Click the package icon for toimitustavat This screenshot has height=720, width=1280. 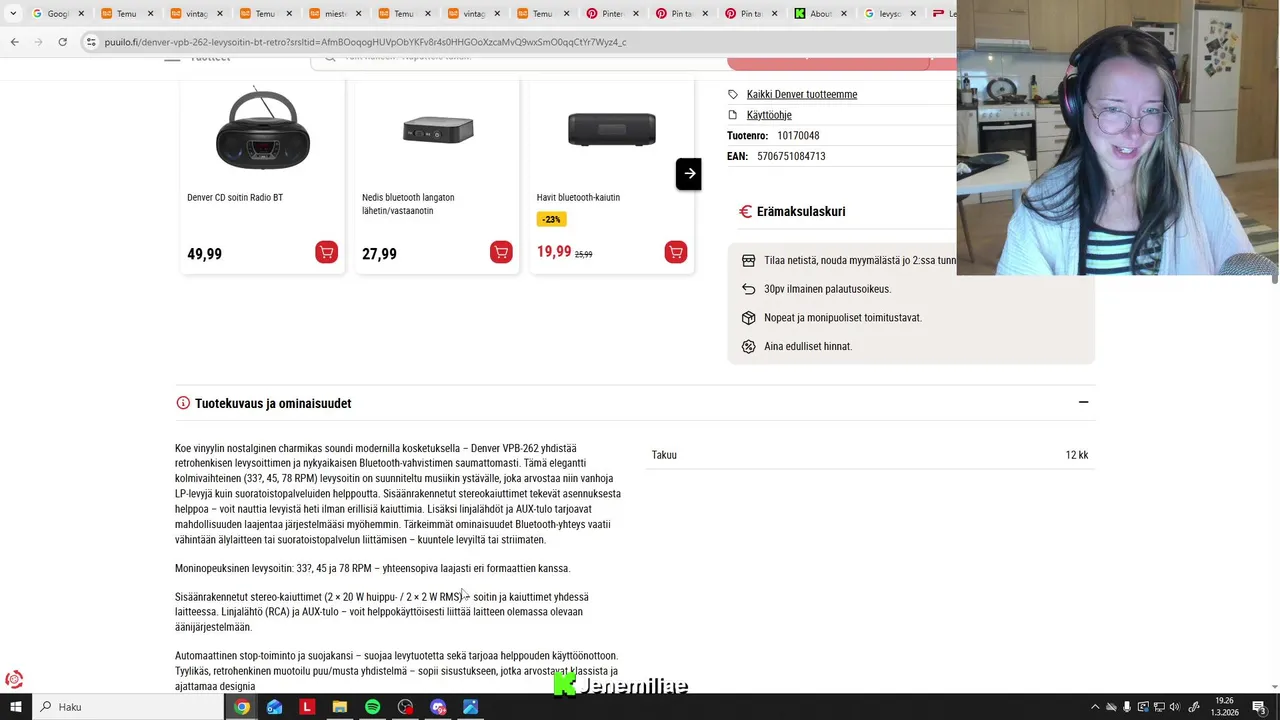coord(748,317)
